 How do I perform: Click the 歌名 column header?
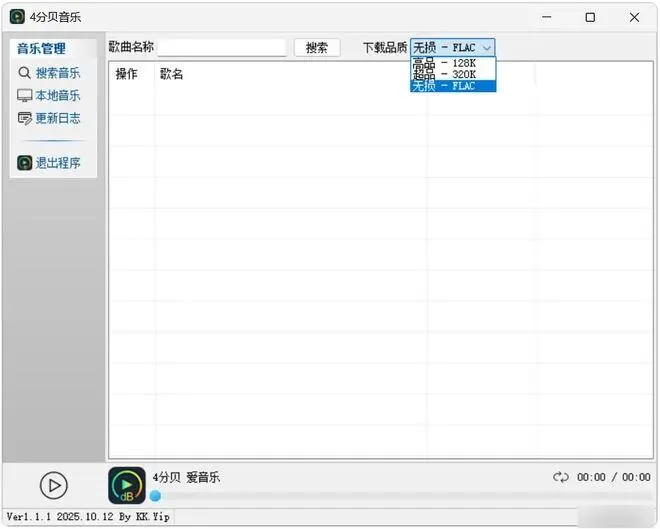click(x=171, y=74)
